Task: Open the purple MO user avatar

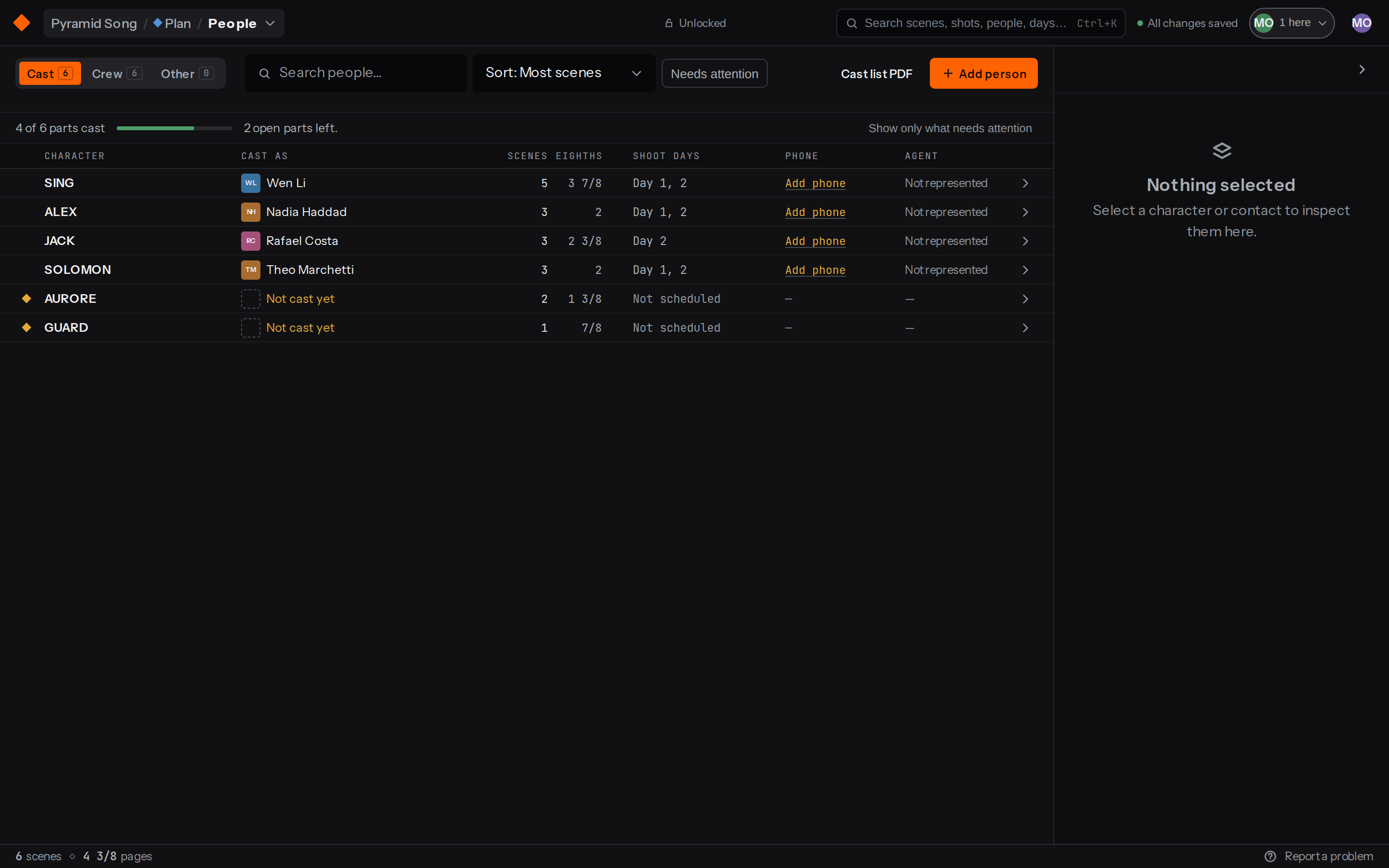Action: click(x=1362, y=23)
